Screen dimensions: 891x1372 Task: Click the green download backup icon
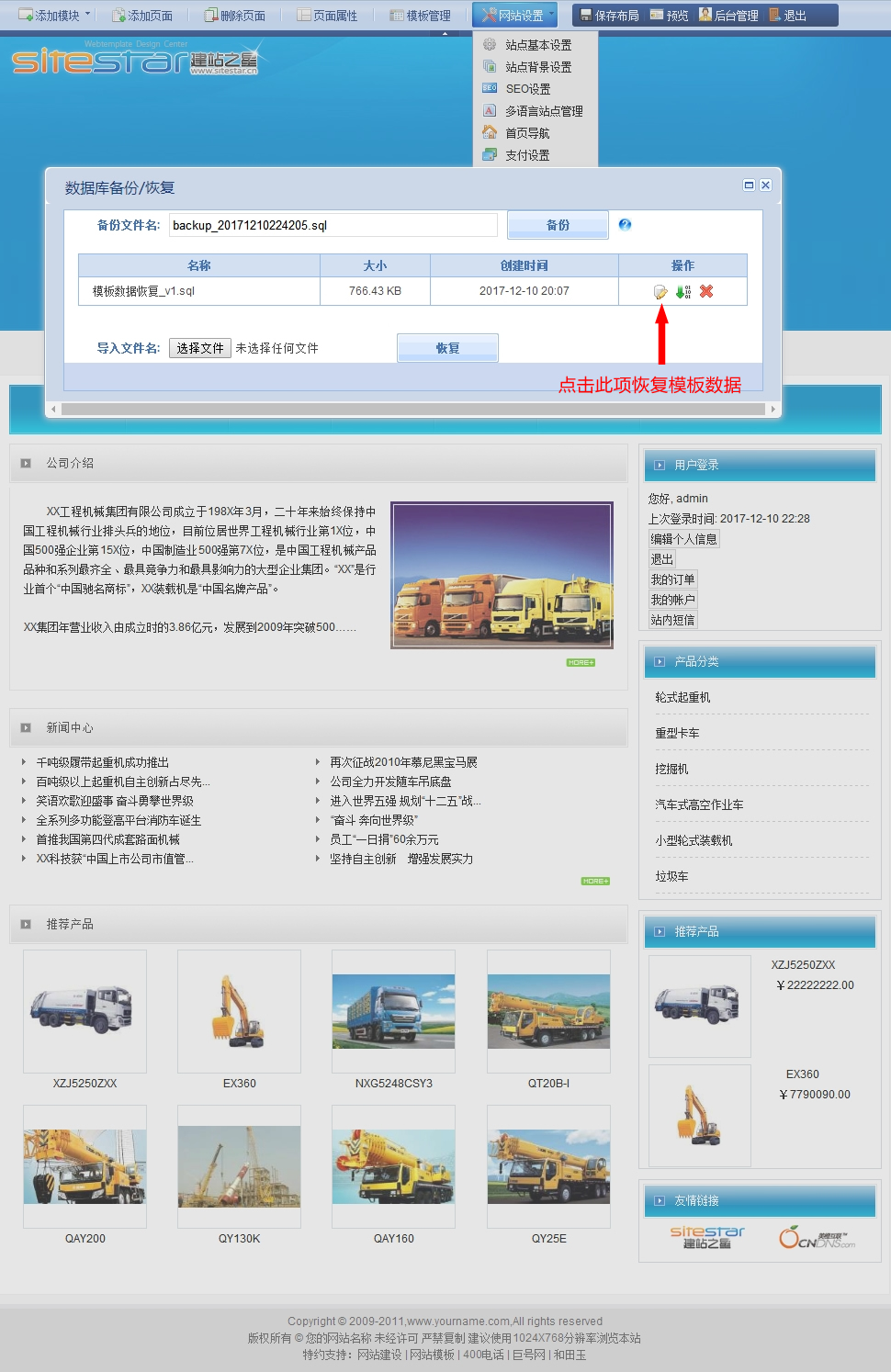682,292
